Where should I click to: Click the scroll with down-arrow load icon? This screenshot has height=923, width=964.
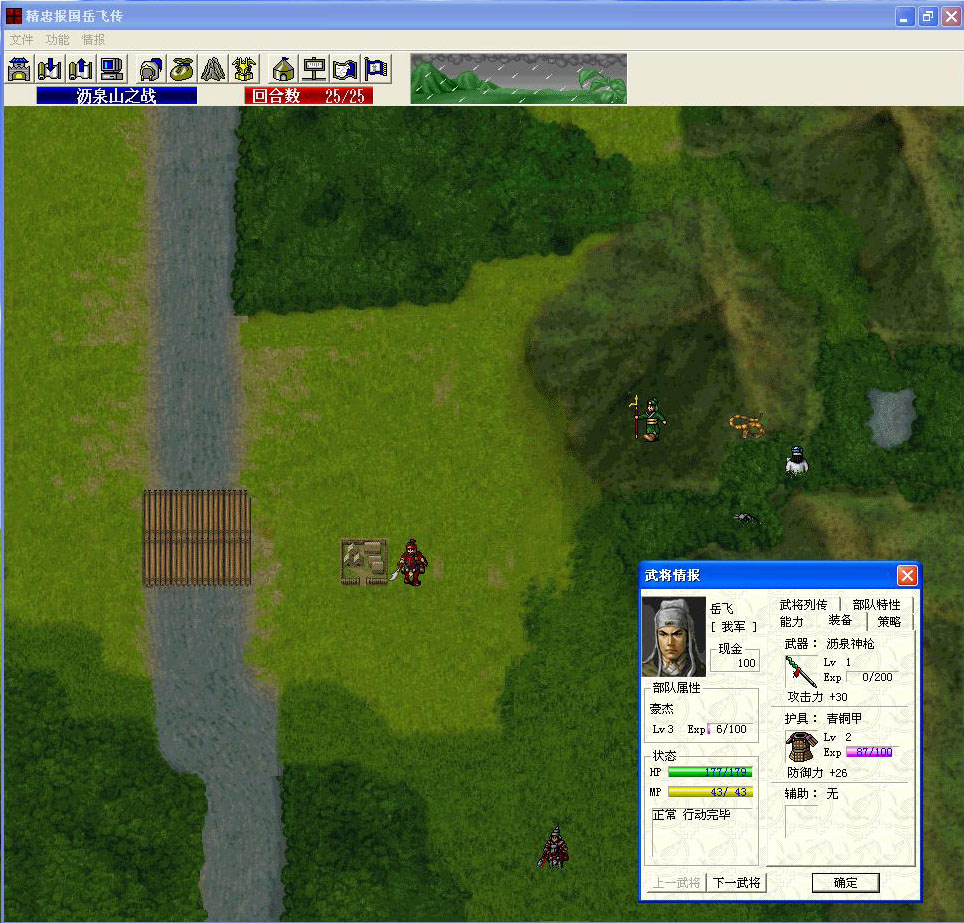[x=50, y=69]
